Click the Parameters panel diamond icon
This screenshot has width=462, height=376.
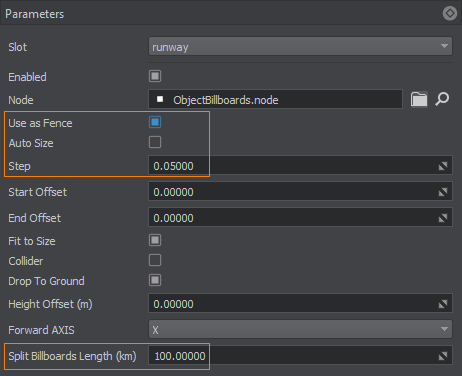[450, 14]
